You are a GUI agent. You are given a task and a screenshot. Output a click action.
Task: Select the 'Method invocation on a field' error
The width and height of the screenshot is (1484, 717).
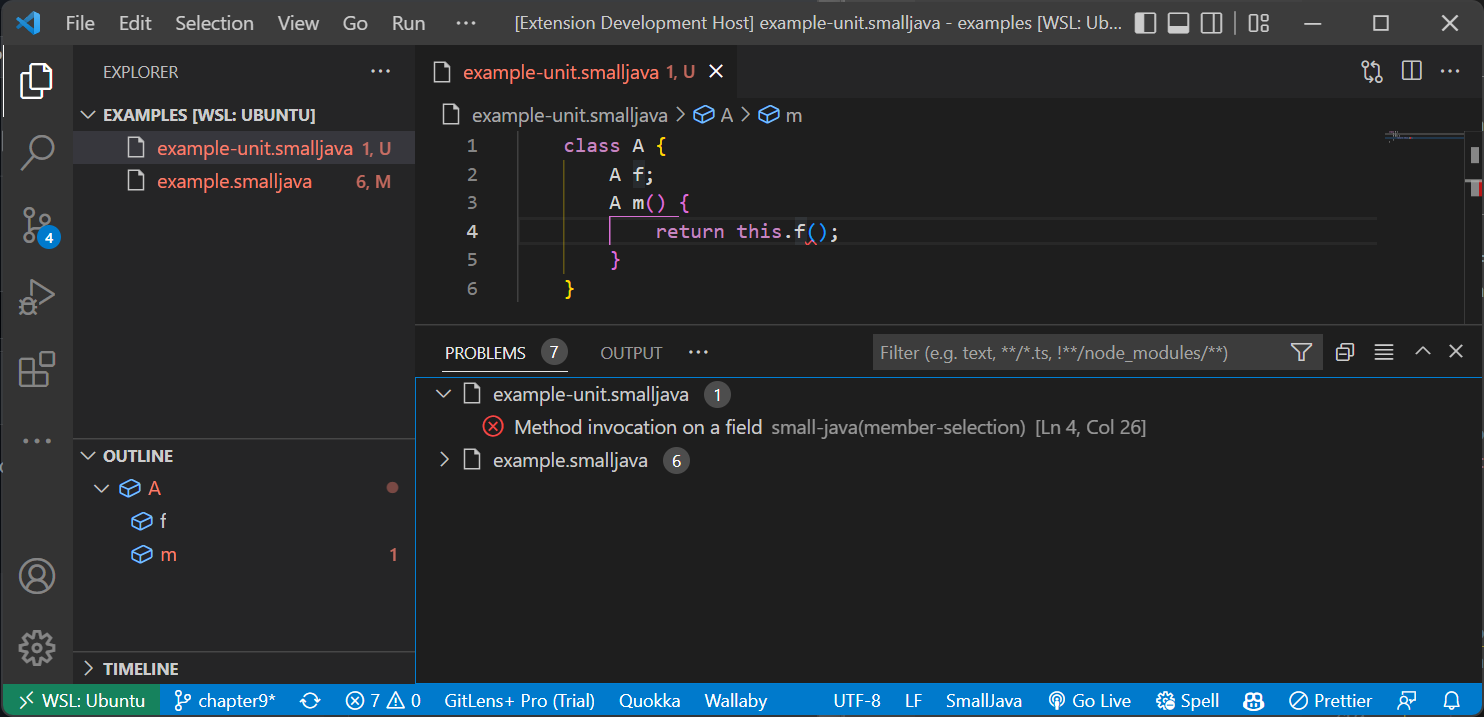[x=638, y=427]
